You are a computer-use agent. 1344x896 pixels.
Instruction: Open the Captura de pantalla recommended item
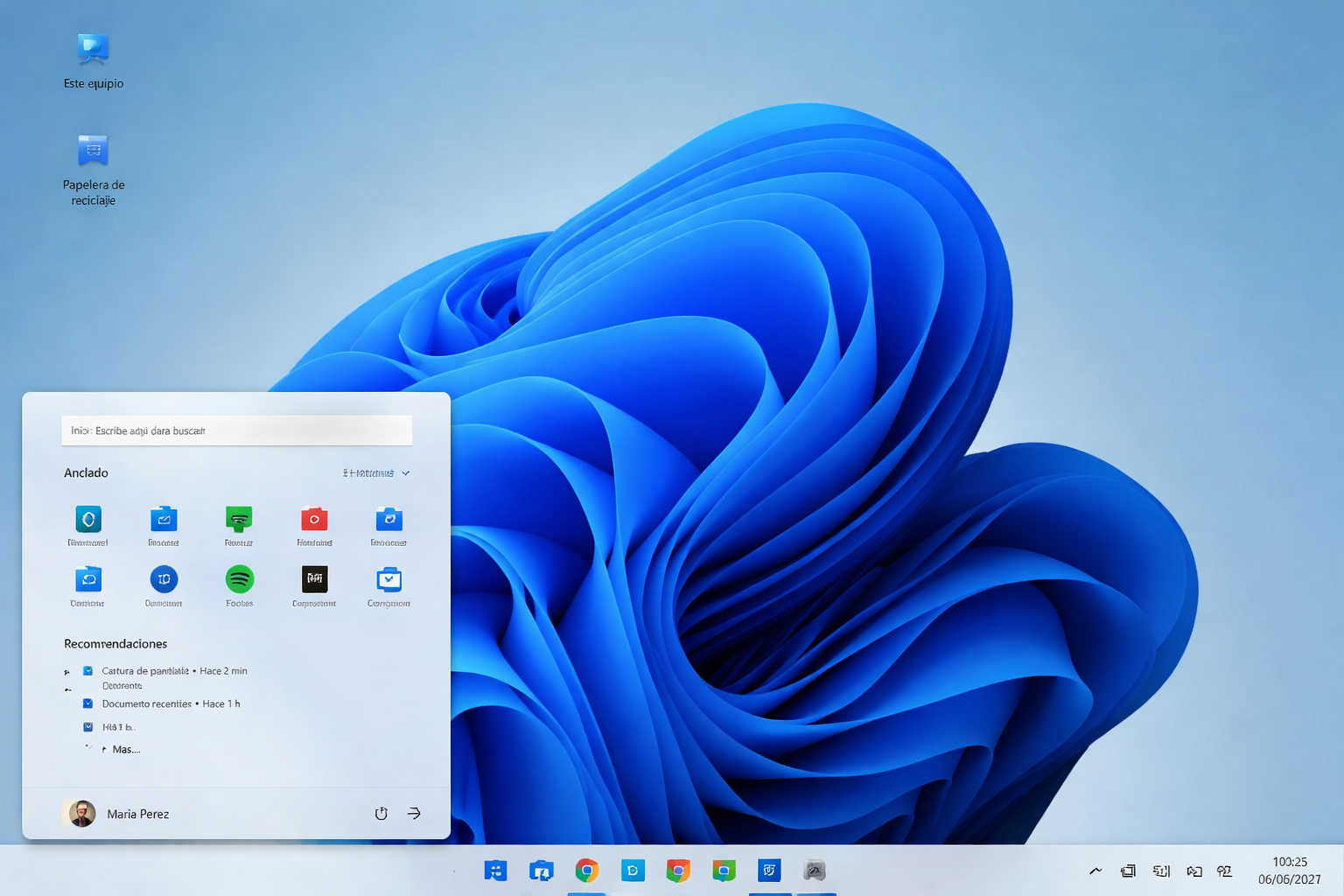point(145,671)
